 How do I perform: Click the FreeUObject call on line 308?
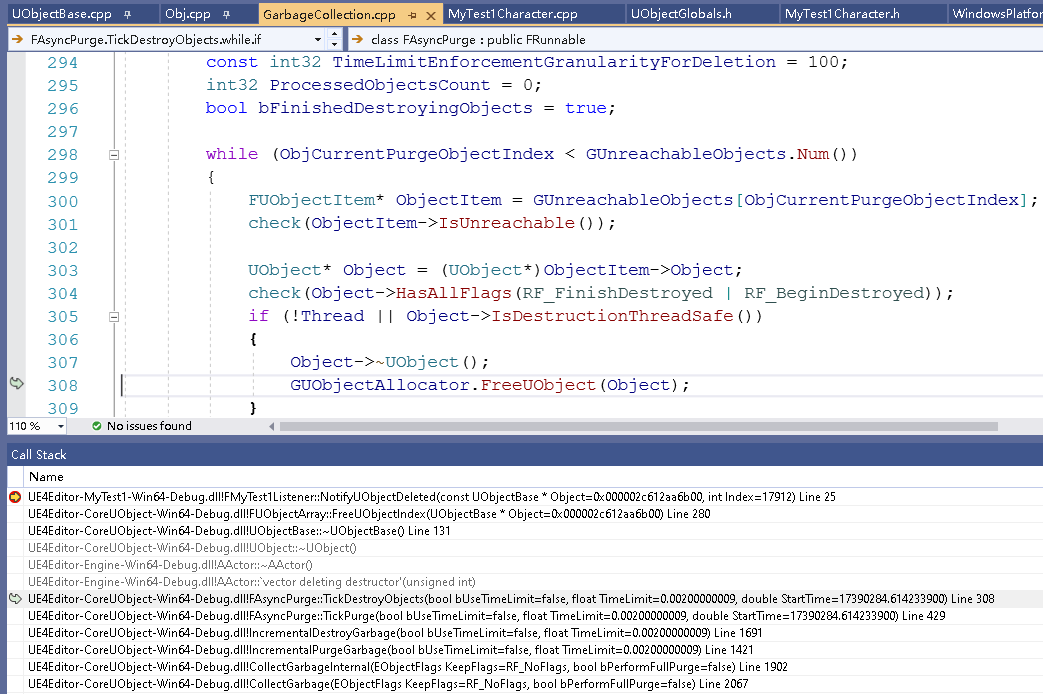[x=538, y=385]
